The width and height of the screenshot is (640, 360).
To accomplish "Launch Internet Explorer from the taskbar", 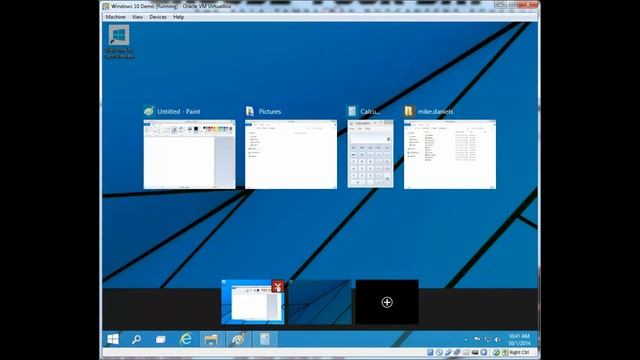I will point(186,339).
